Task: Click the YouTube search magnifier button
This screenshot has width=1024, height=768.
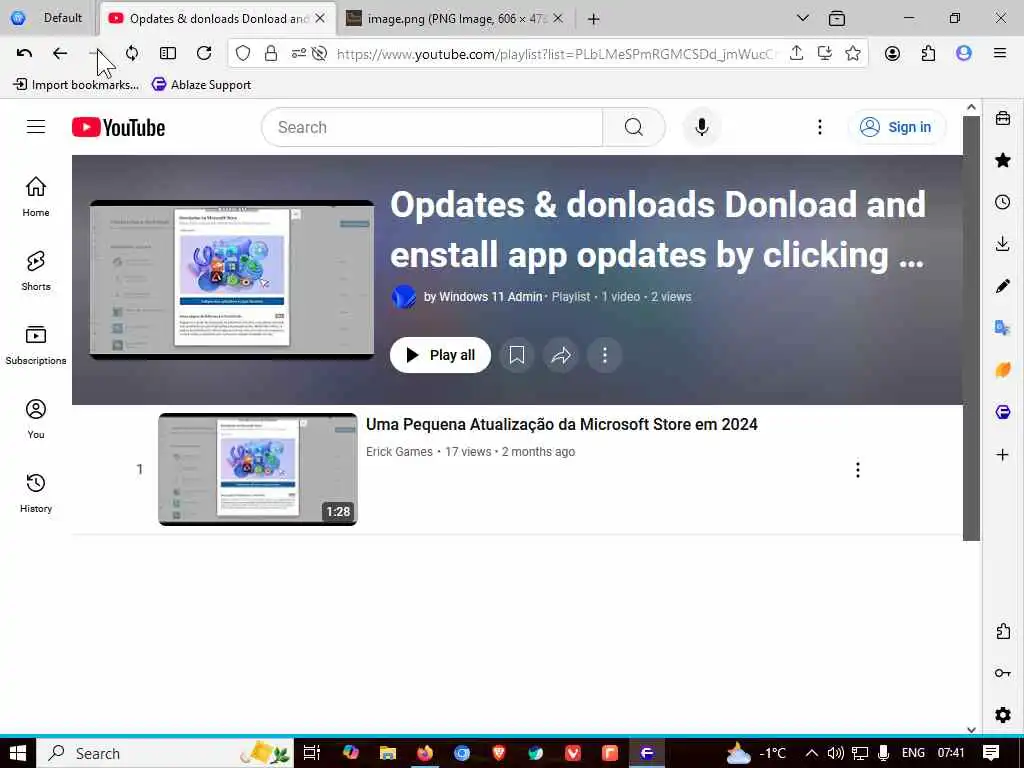Action: 633,127
